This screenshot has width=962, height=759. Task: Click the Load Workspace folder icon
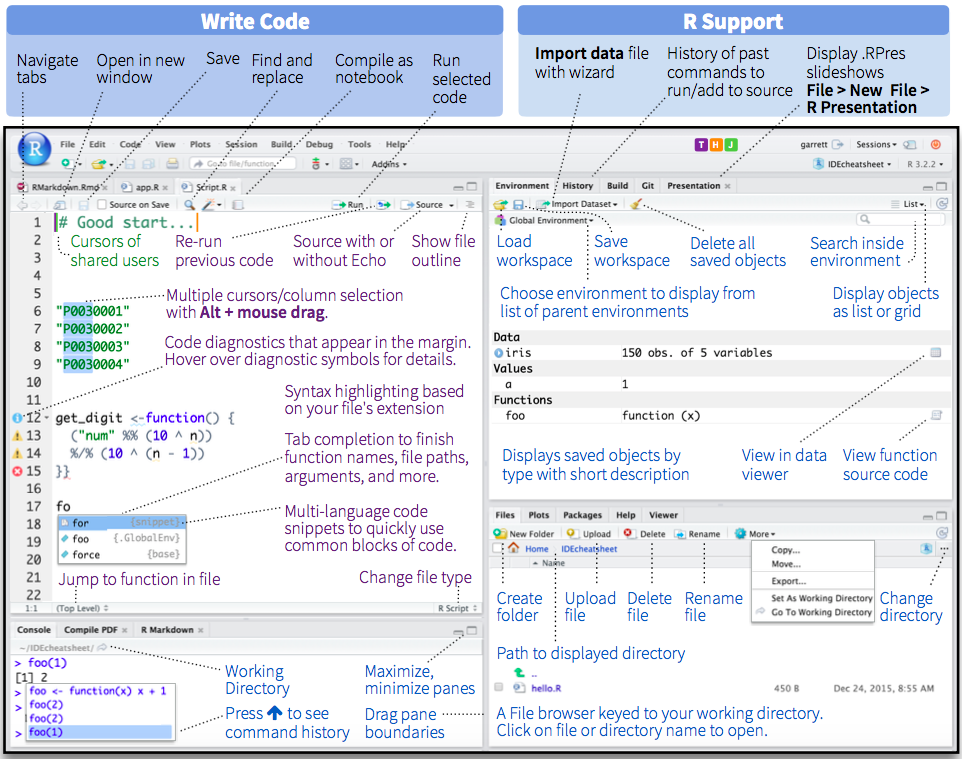pyautogui.click(x=501, y=204)
